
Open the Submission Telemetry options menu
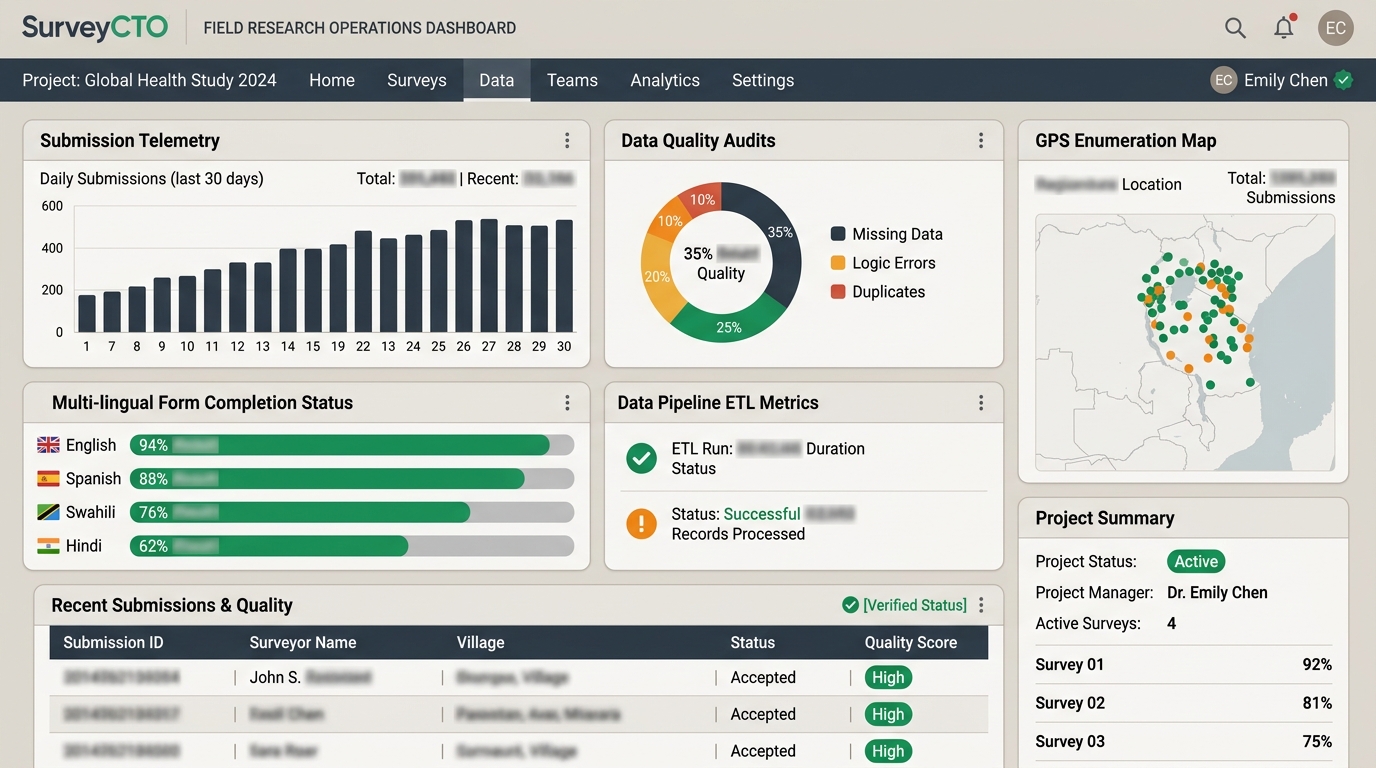click(x=567, y=141)
